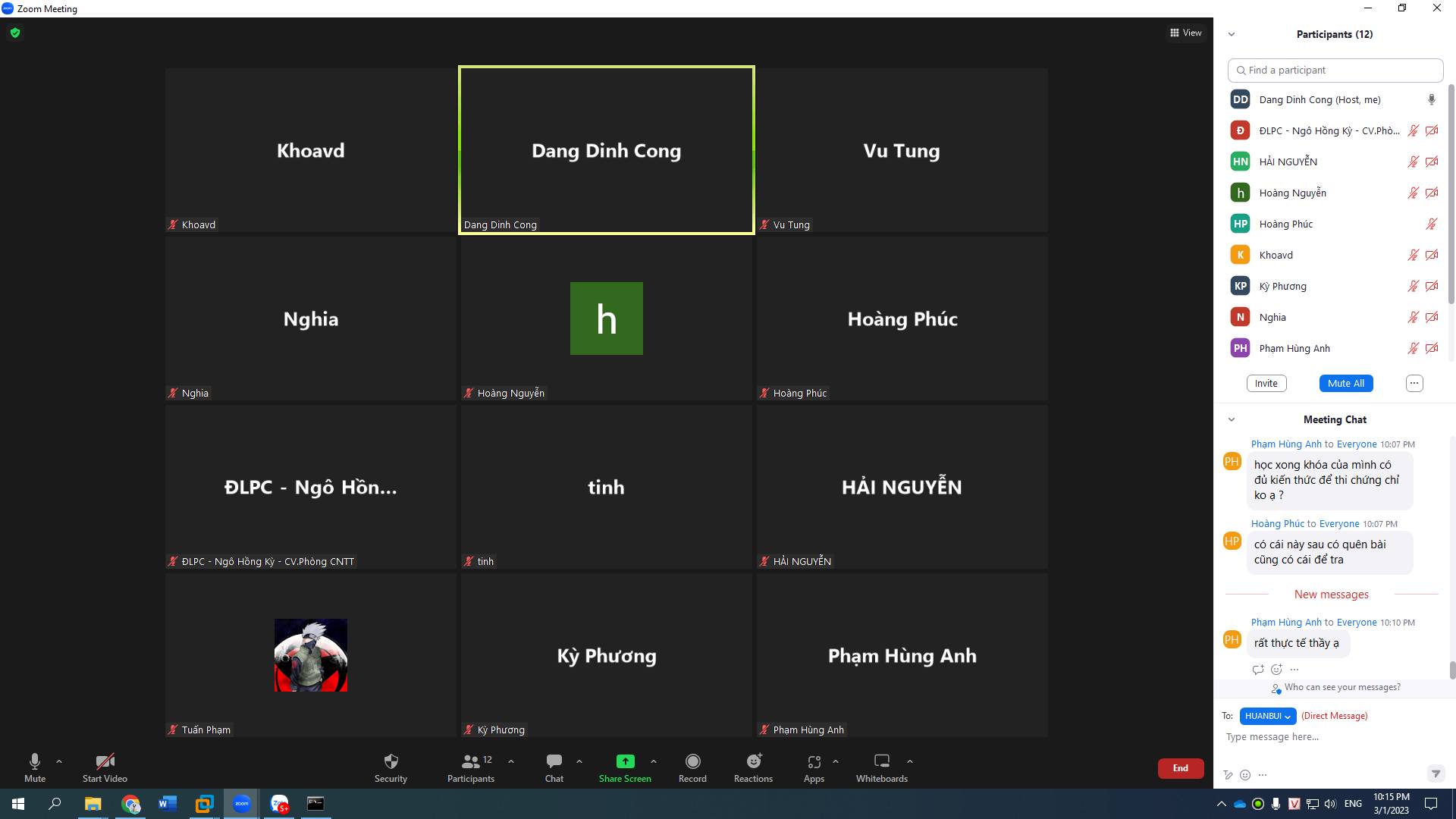Viewport: 1456px width, 819px height.
Task: Click the taskbar search magnifier
Action: pyautogui.click(x=55, y=804)
